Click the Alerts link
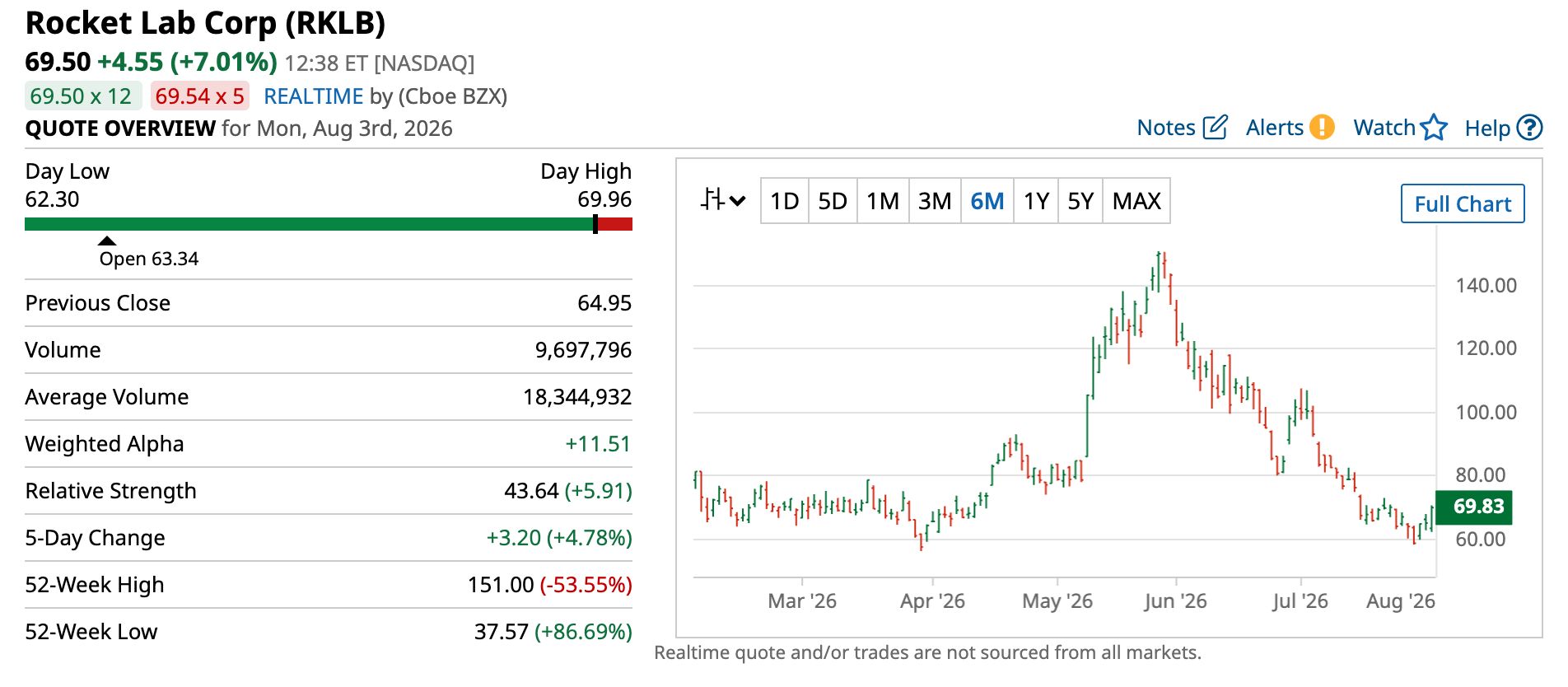The width and height of the screenshot is (1568, 687). (x=1275, y=128)
